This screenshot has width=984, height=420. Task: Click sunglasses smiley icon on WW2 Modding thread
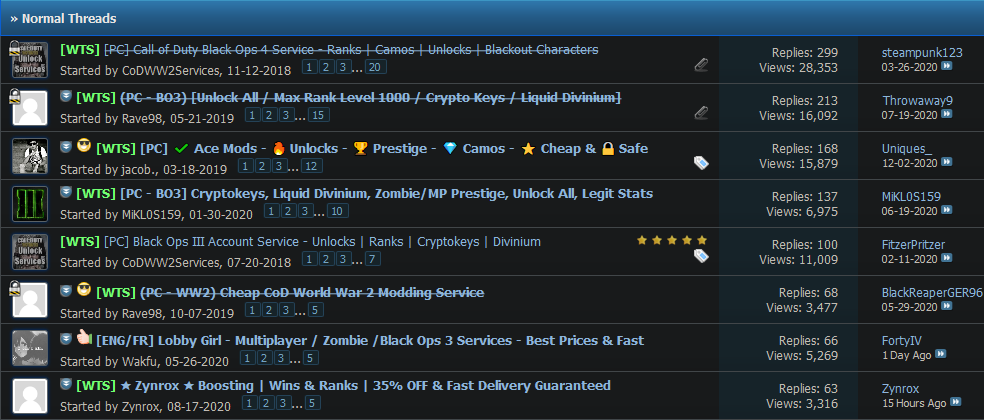pos(84,291)
